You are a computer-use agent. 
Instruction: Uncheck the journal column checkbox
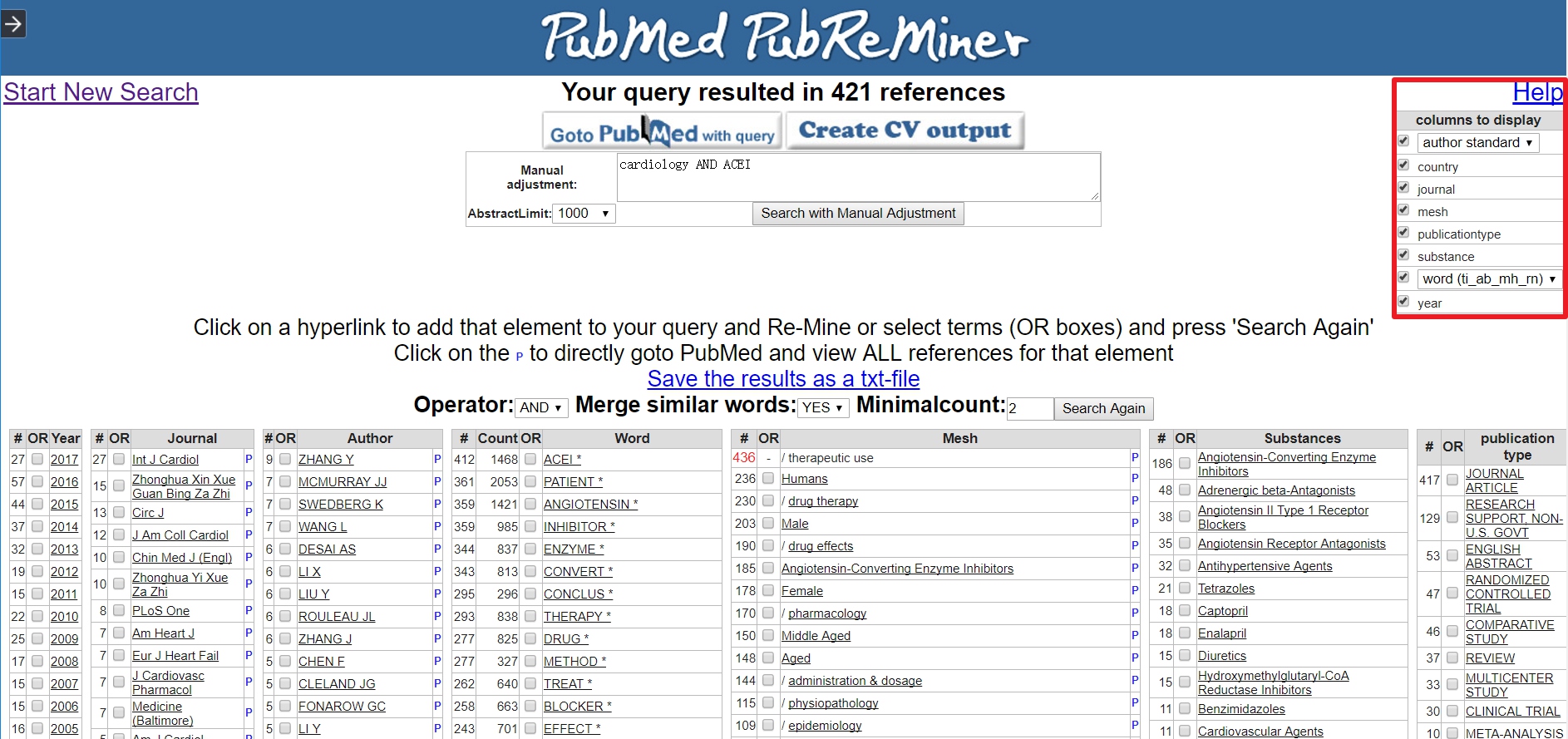tap(1403, 187)
